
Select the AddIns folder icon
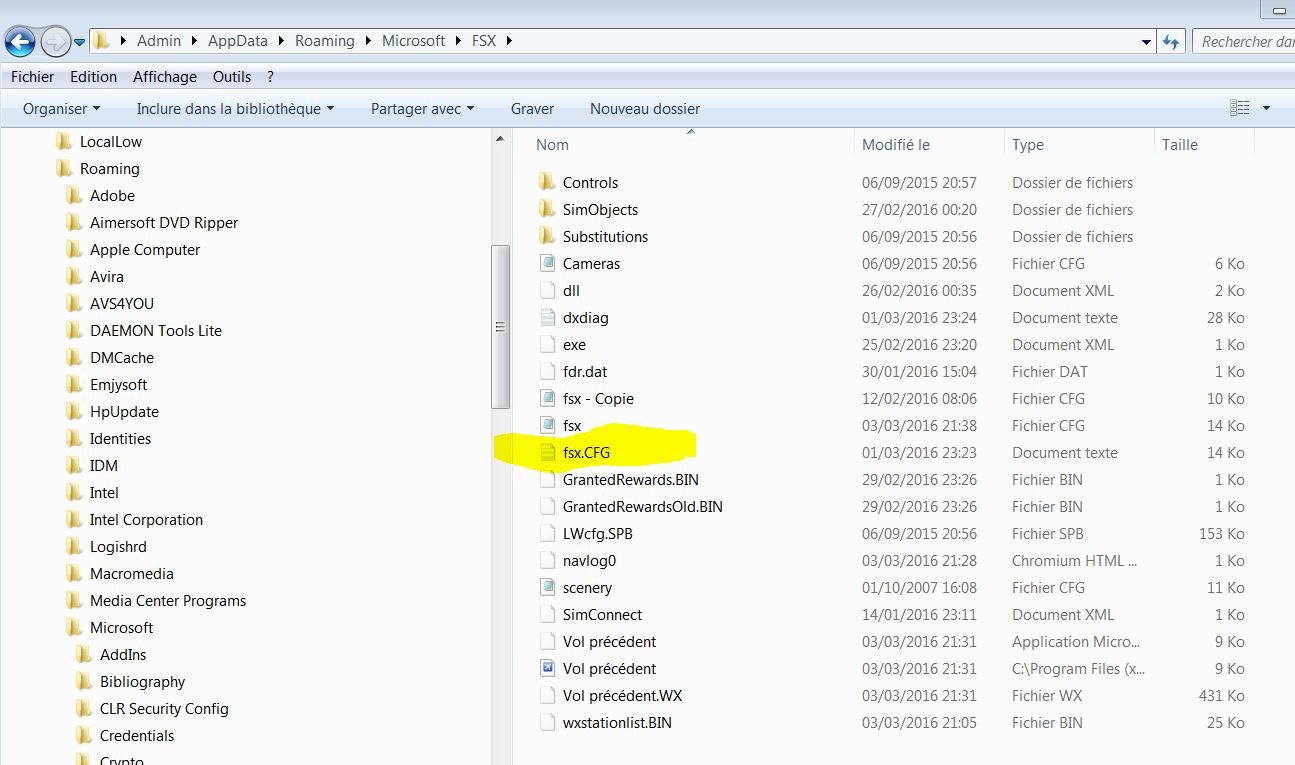(x=84, y=654)
